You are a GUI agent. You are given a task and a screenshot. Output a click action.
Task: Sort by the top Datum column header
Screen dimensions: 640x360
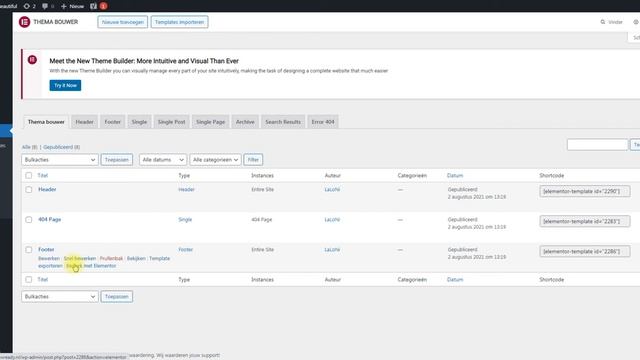pyautogui.click(x=455, y=176)
